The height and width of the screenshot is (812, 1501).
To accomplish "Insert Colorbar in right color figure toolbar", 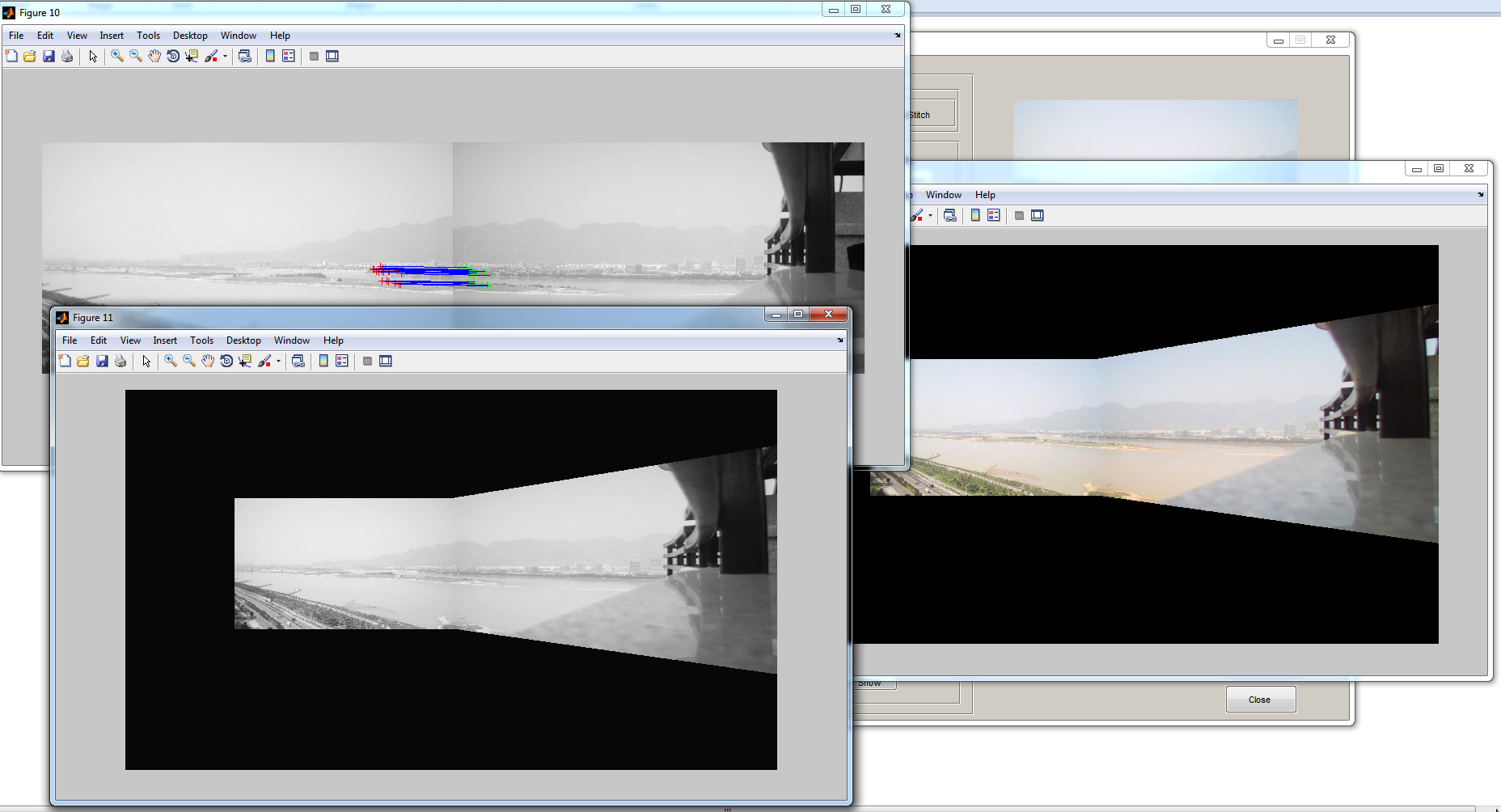I will point(975,215).
